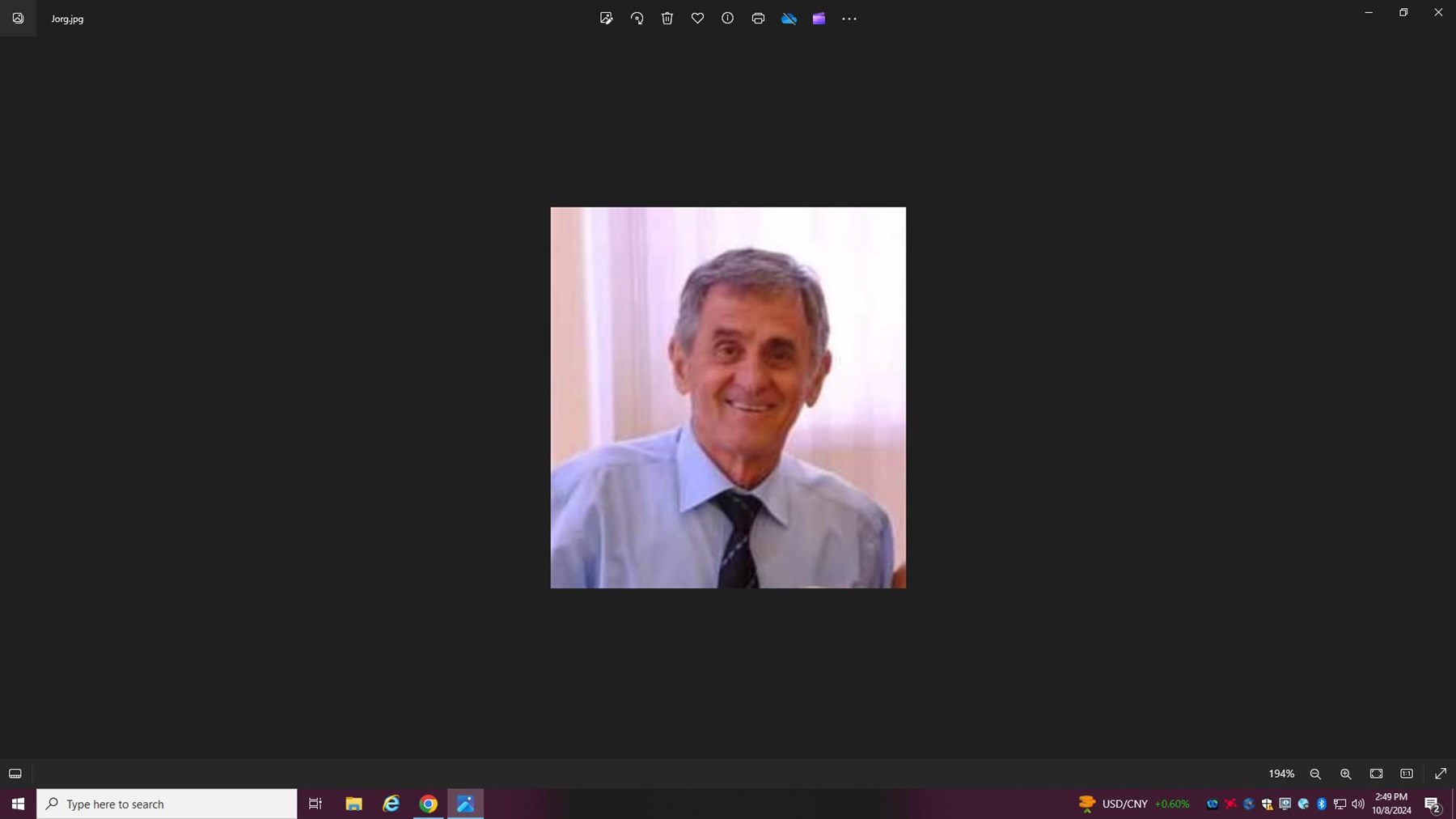Image resolution: width=1456 pixels, height=819 pixels.
Task: Expand the See more three-dots menu
Action: click(x=849, y=19)
